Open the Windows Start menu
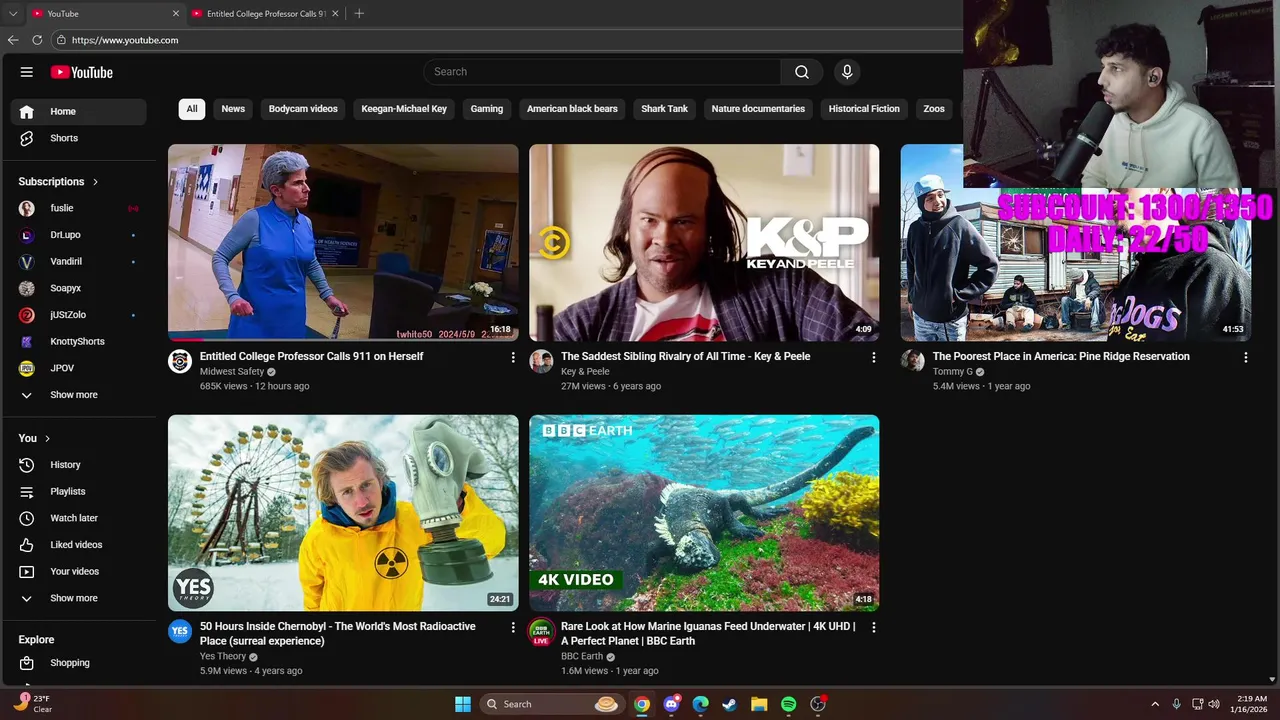 (463, 704)
